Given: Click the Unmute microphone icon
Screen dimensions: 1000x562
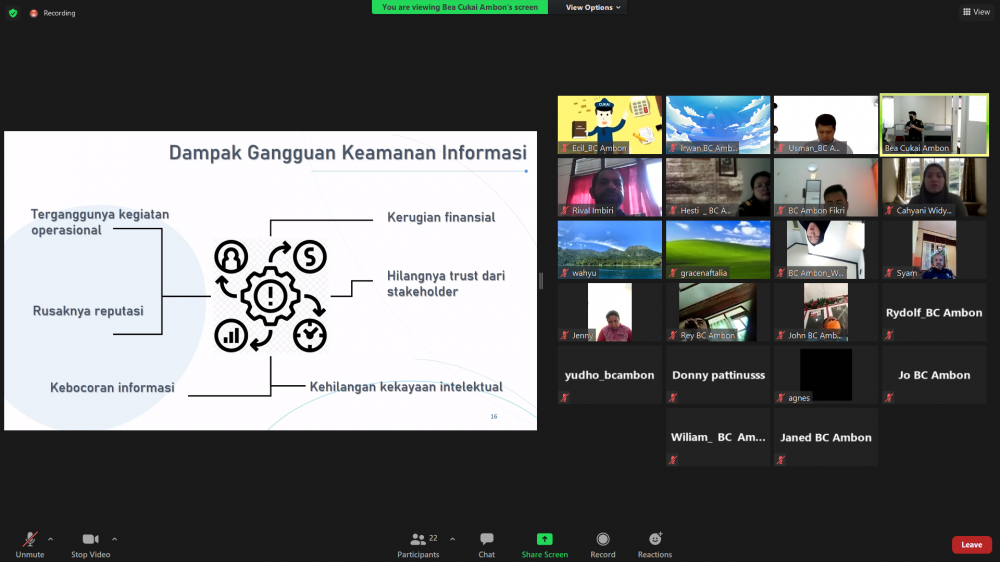Looking at the screenshot, I should [30, 540].
